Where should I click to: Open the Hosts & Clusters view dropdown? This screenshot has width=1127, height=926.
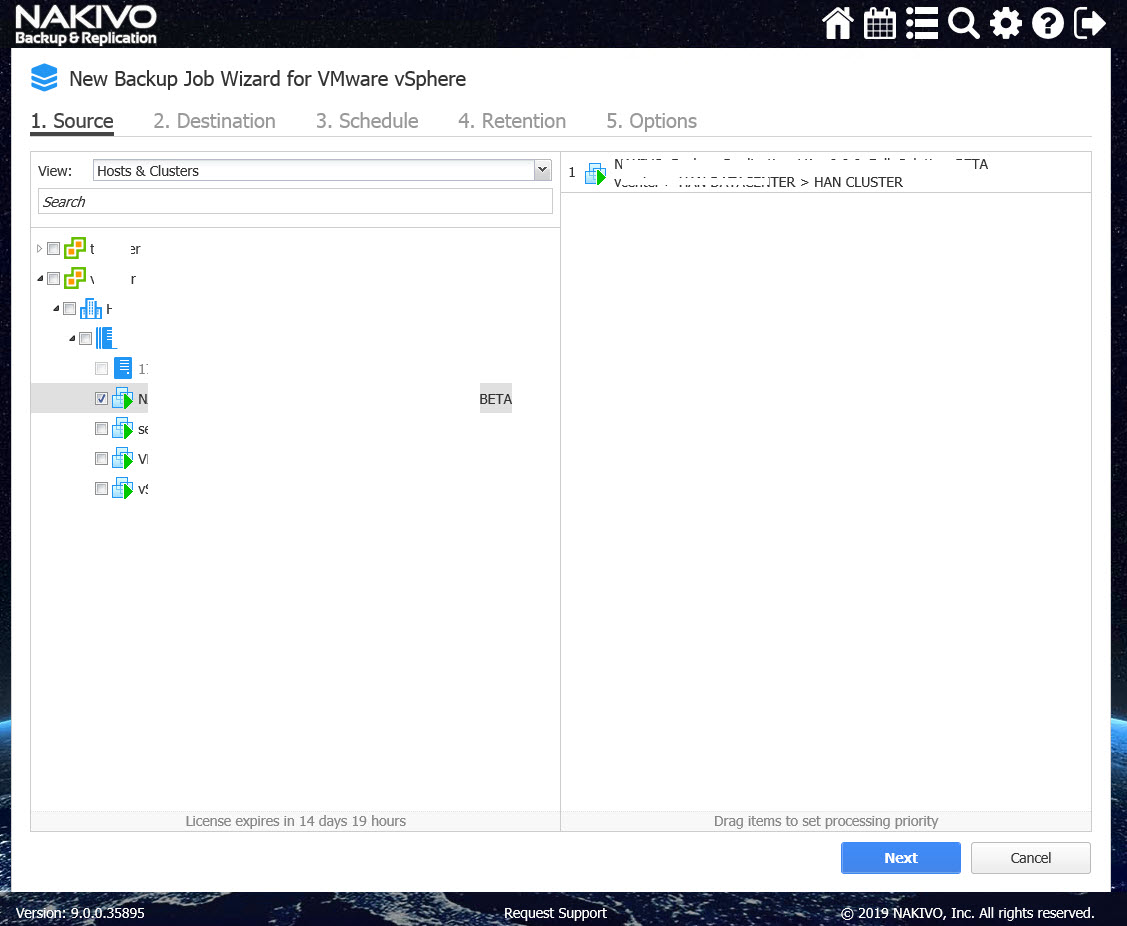click(322, 171)
